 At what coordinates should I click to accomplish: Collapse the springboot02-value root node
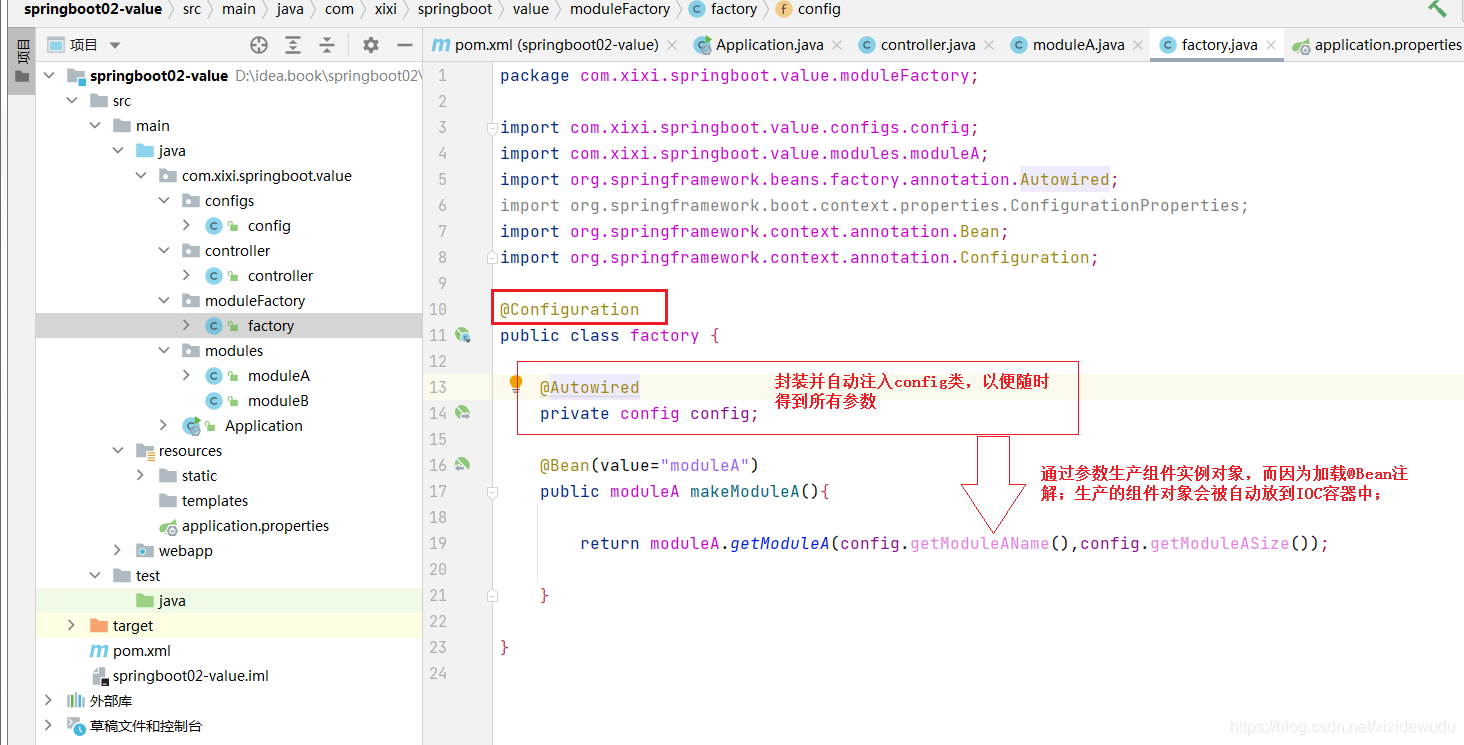49,76
